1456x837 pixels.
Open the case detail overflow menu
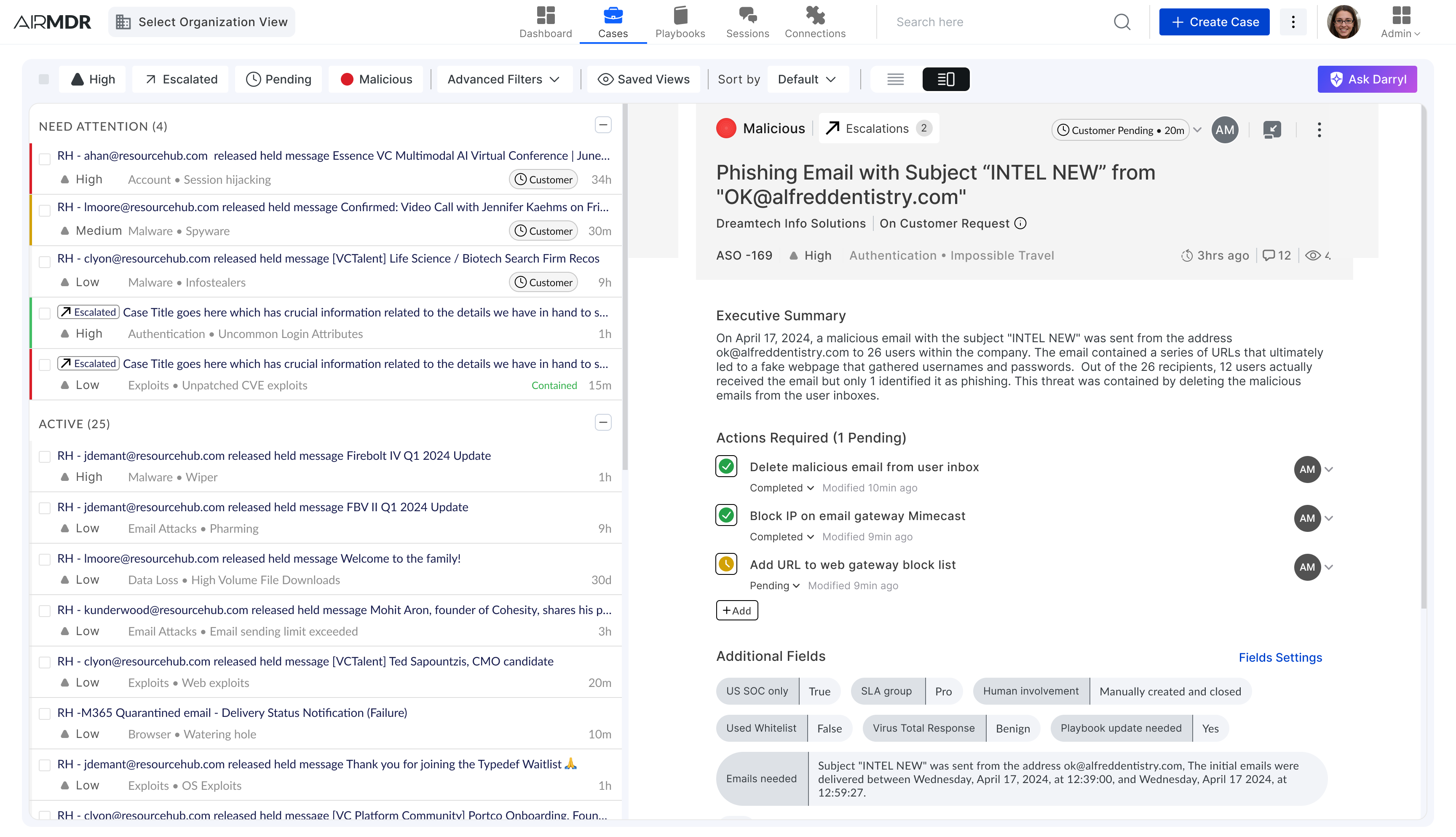pos(1319,130)
